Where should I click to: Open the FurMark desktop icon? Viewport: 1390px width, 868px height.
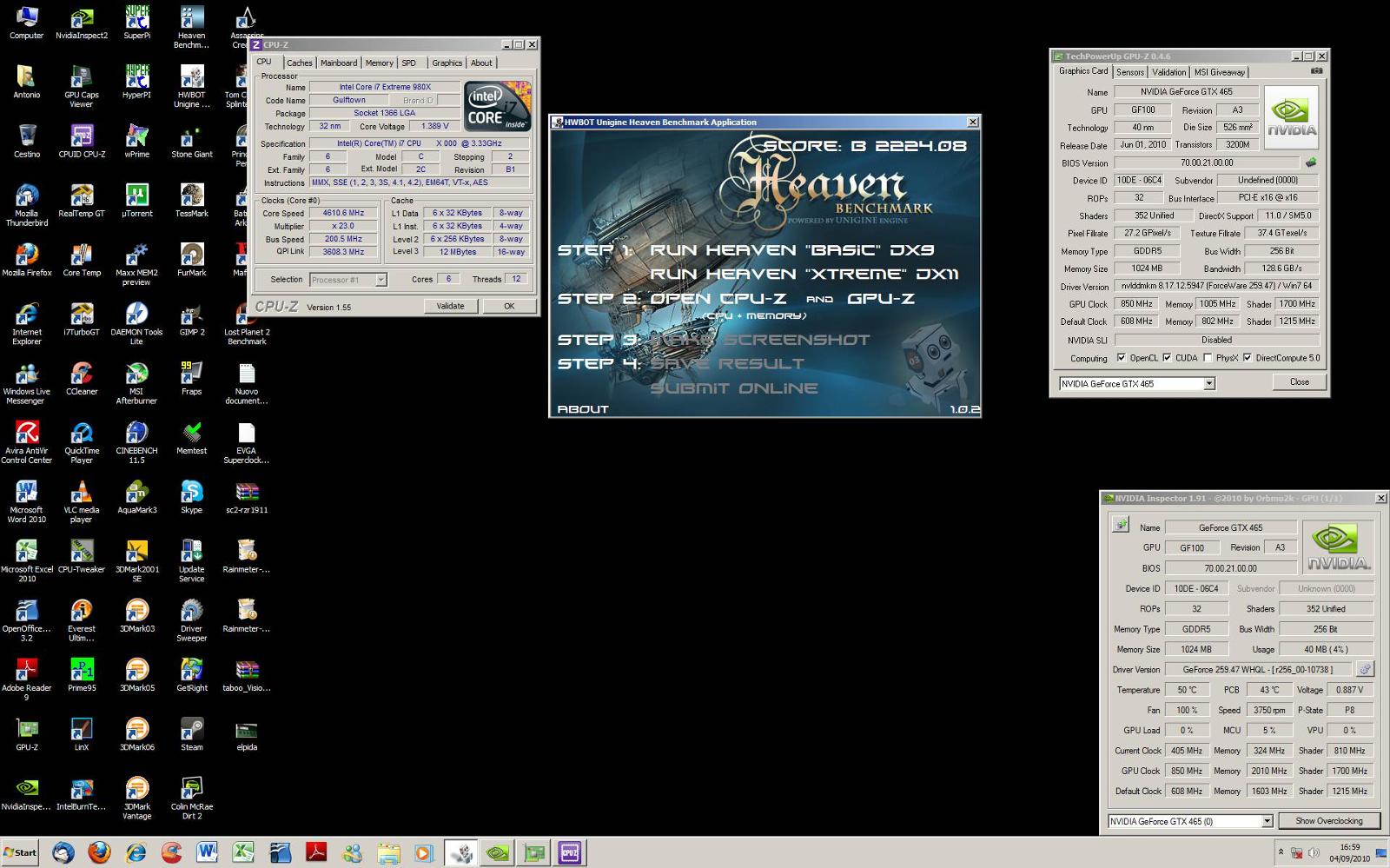(x=191, y=260)
